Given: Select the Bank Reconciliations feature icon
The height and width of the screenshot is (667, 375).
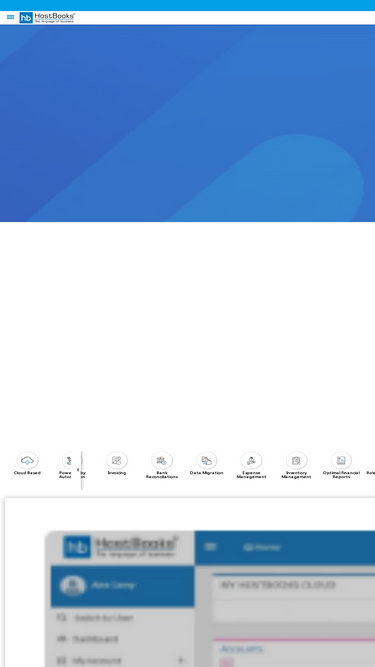Looking at the screenshot, I should pos(162,460).
